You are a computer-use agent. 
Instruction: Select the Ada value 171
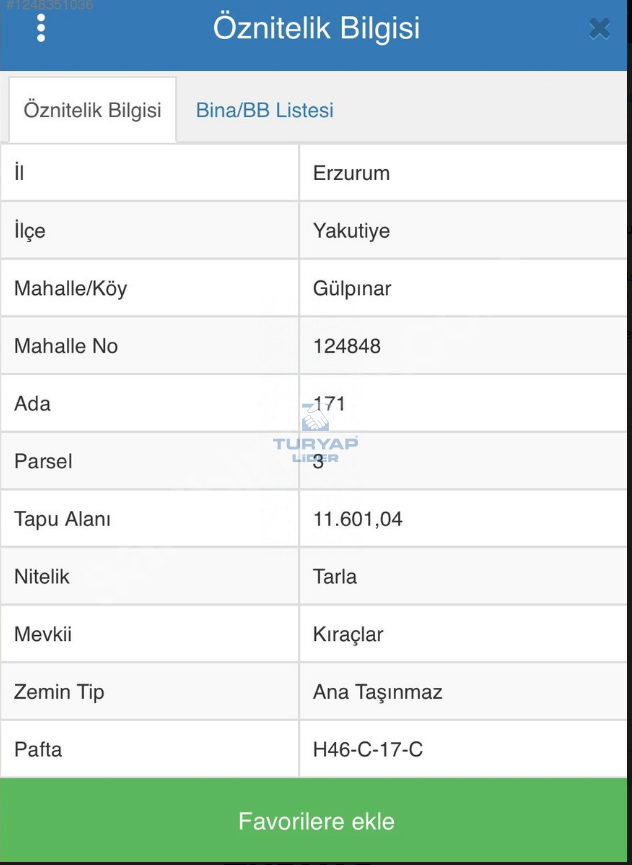330,404
